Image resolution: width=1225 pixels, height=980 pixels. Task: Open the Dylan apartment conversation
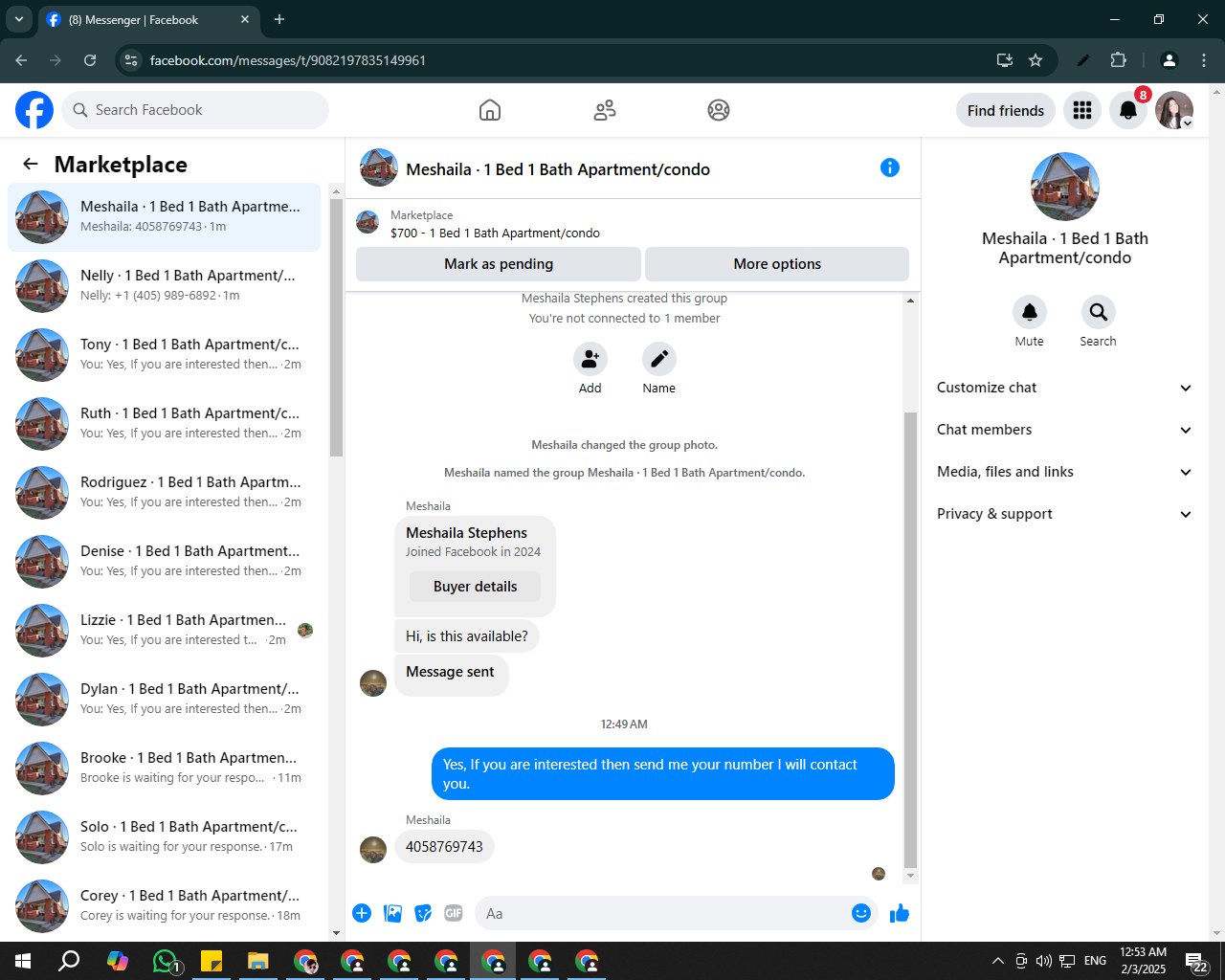(165, 700)
